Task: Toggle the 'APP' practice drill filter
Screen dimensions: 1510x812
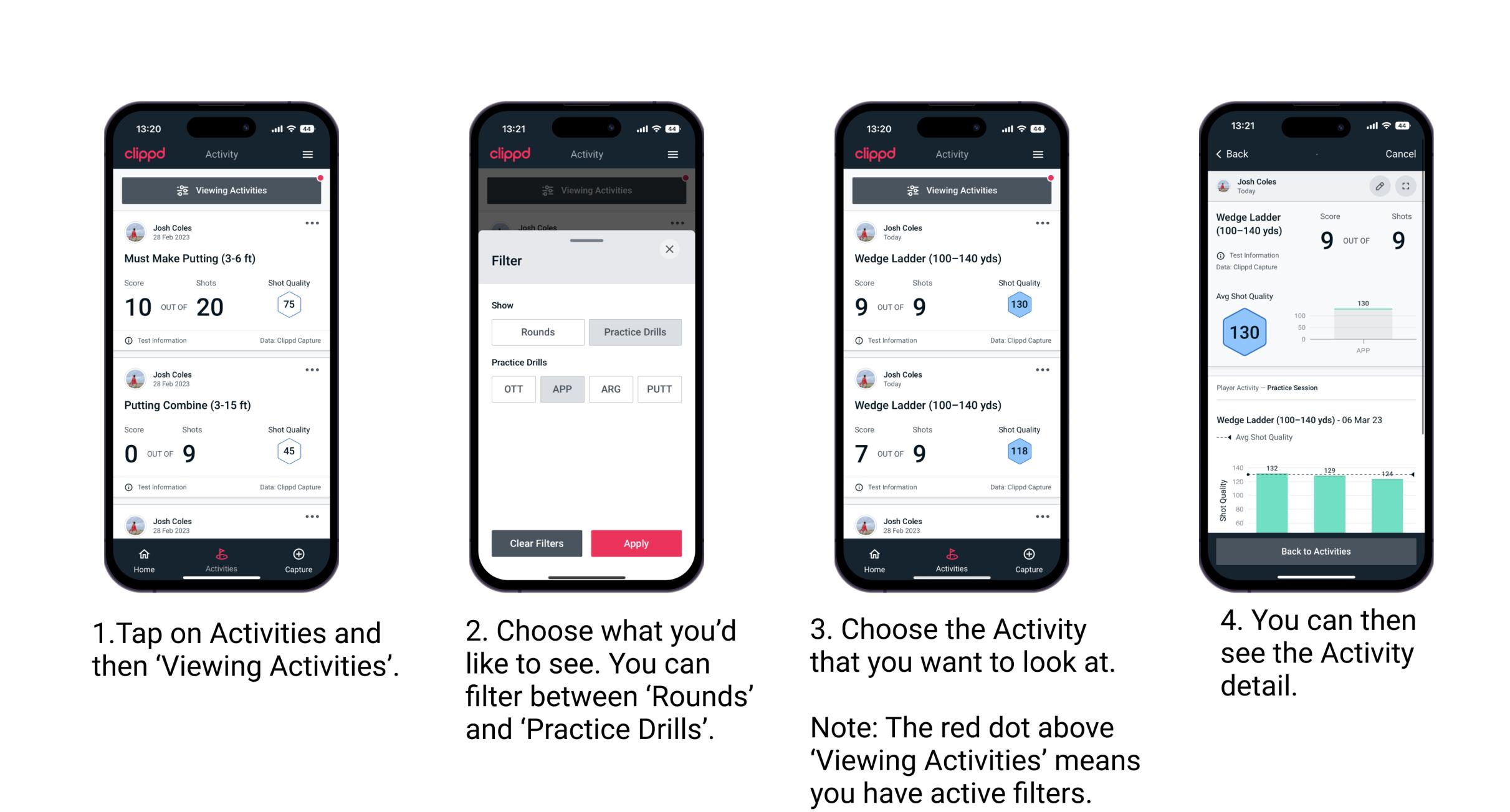Action: click(x=561, y=388)
